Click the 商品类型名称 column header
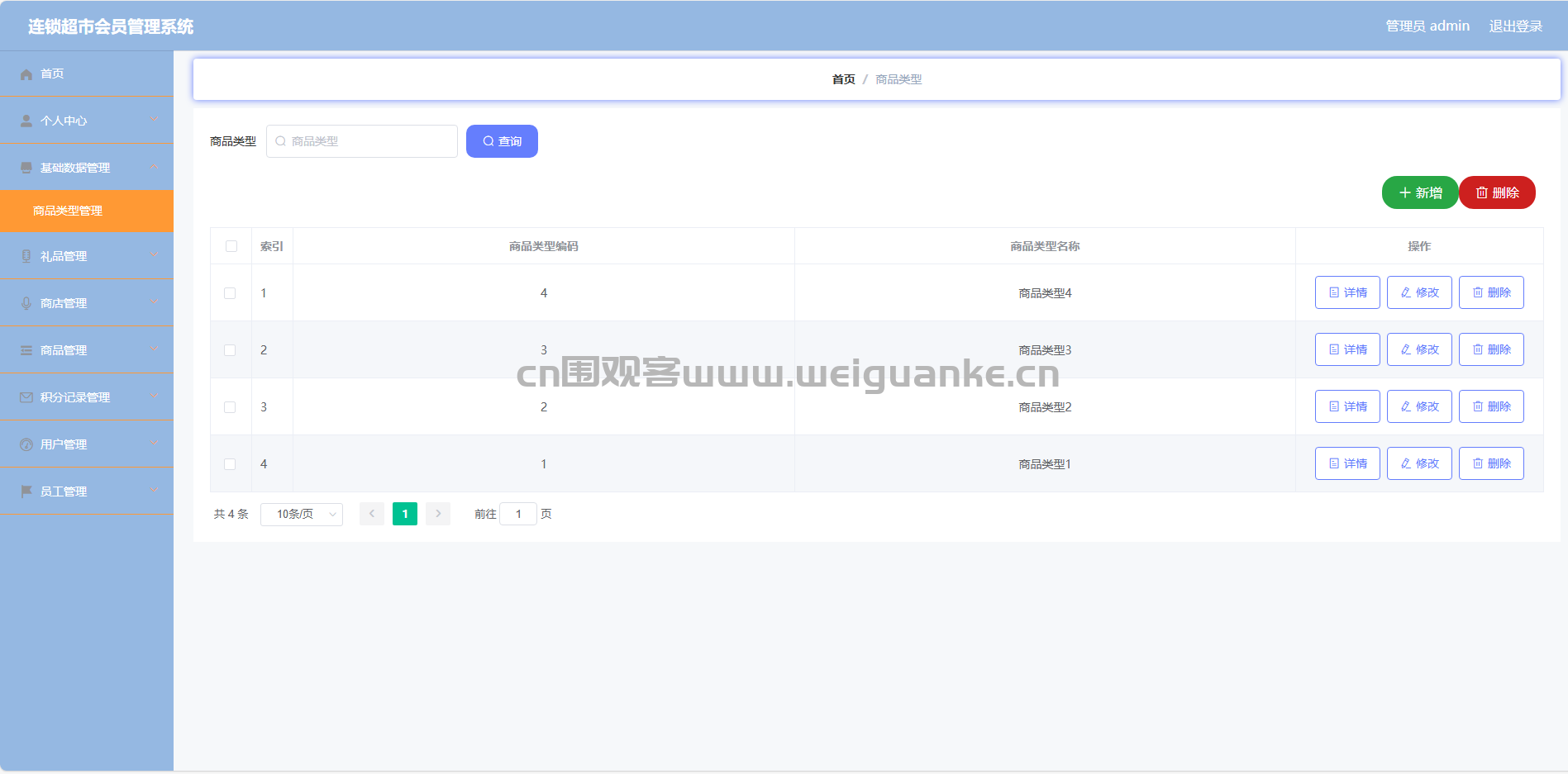The image size is (1568, 774). (x=1045, y=246)
